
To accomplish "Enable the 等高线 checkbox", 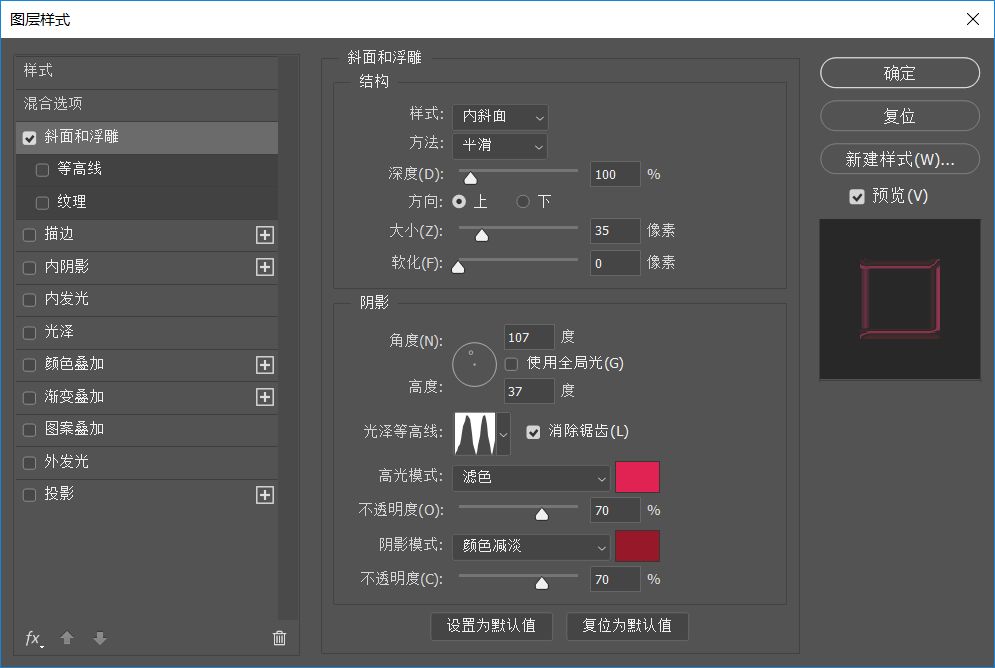I will 42,170.
